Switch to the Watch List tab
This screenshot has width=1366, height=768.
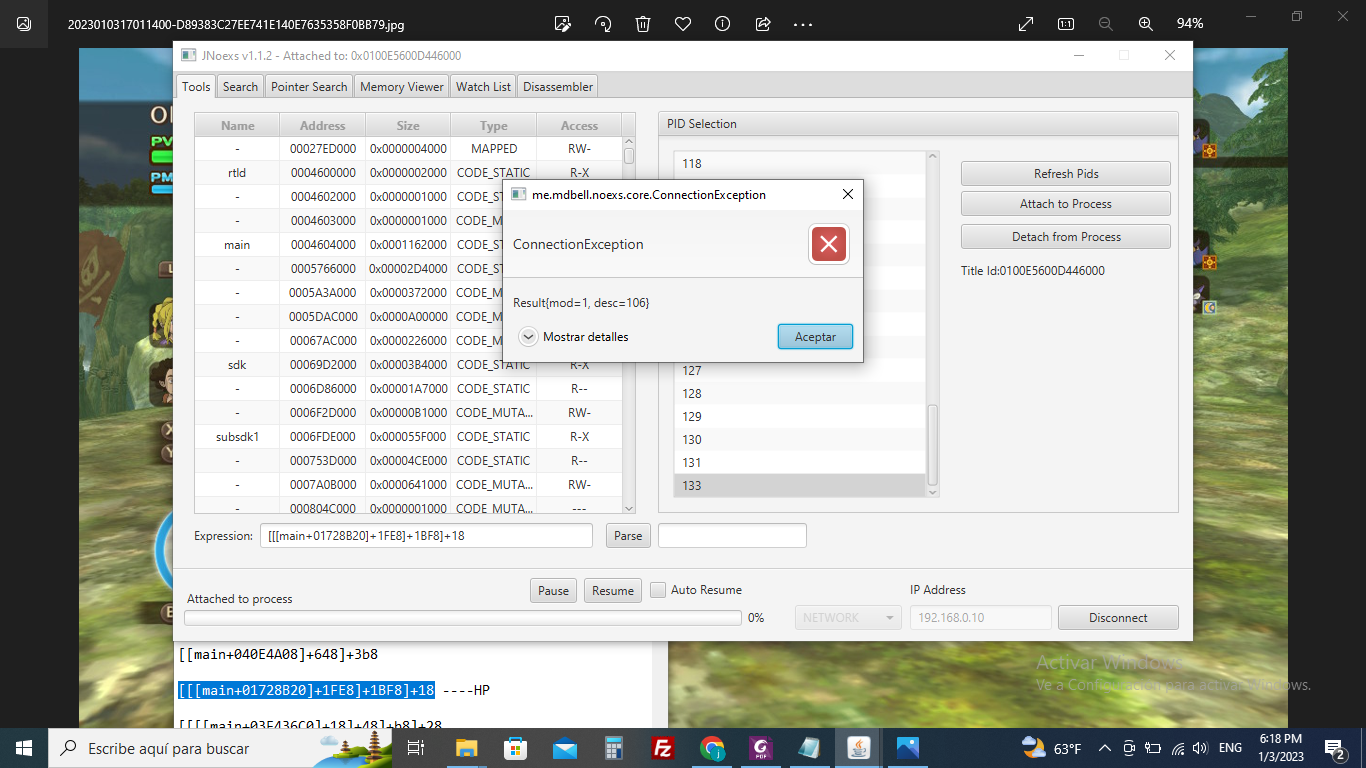[483, 87]
